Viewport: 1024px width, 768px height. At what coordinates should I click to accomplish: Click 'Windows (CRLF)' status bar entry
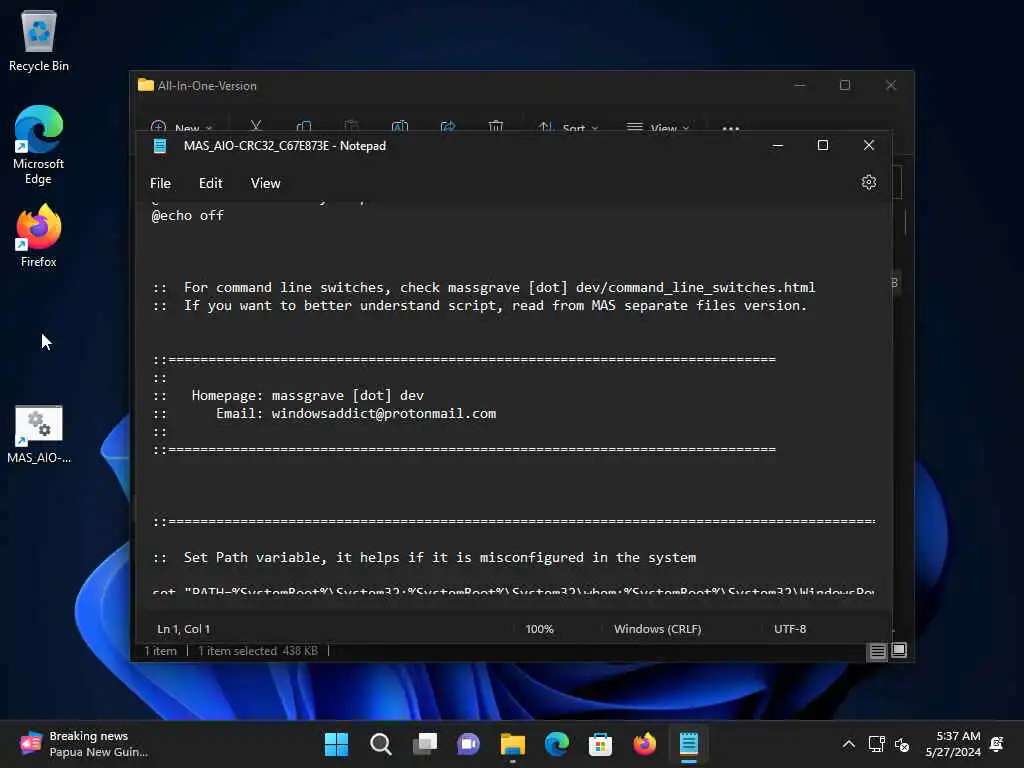pyautogui.click(x=657, y=629)
